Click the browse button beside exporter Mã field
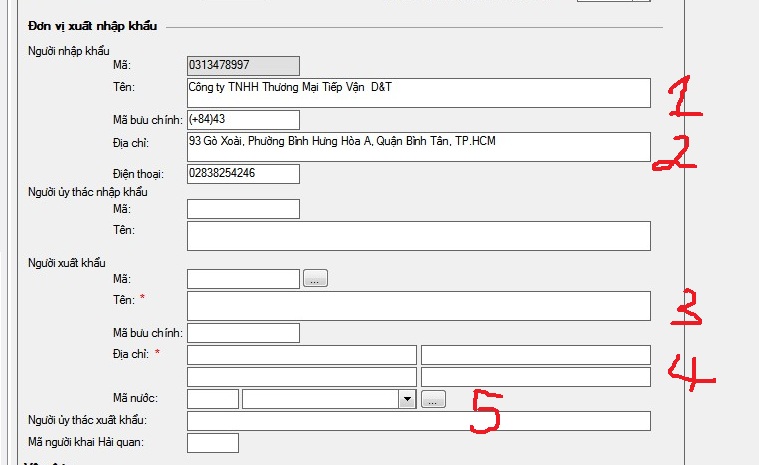Screen dimensions: 759x465 pyautogui.click(x=315, y=279)
